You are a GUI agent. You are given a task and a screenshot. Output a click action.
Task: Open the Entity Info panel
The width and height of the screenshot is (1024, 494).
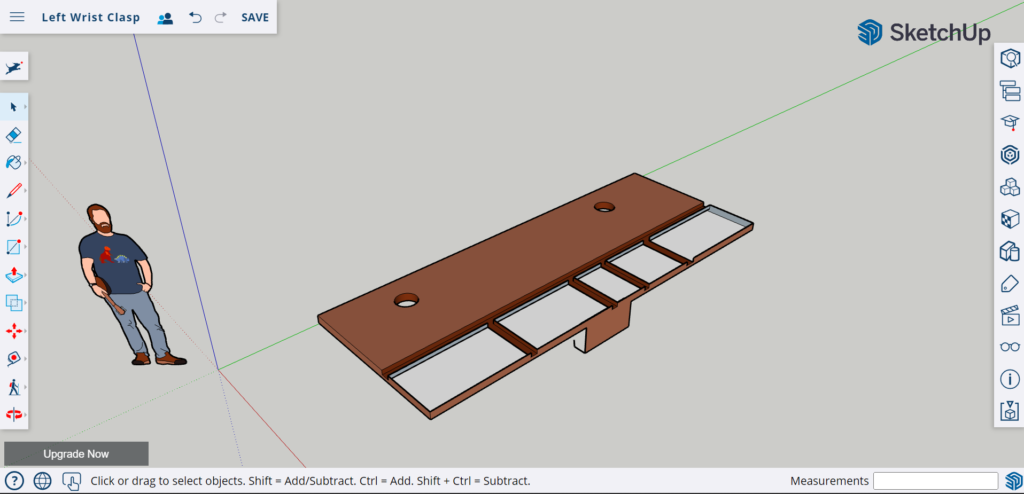coord(1010,59)
